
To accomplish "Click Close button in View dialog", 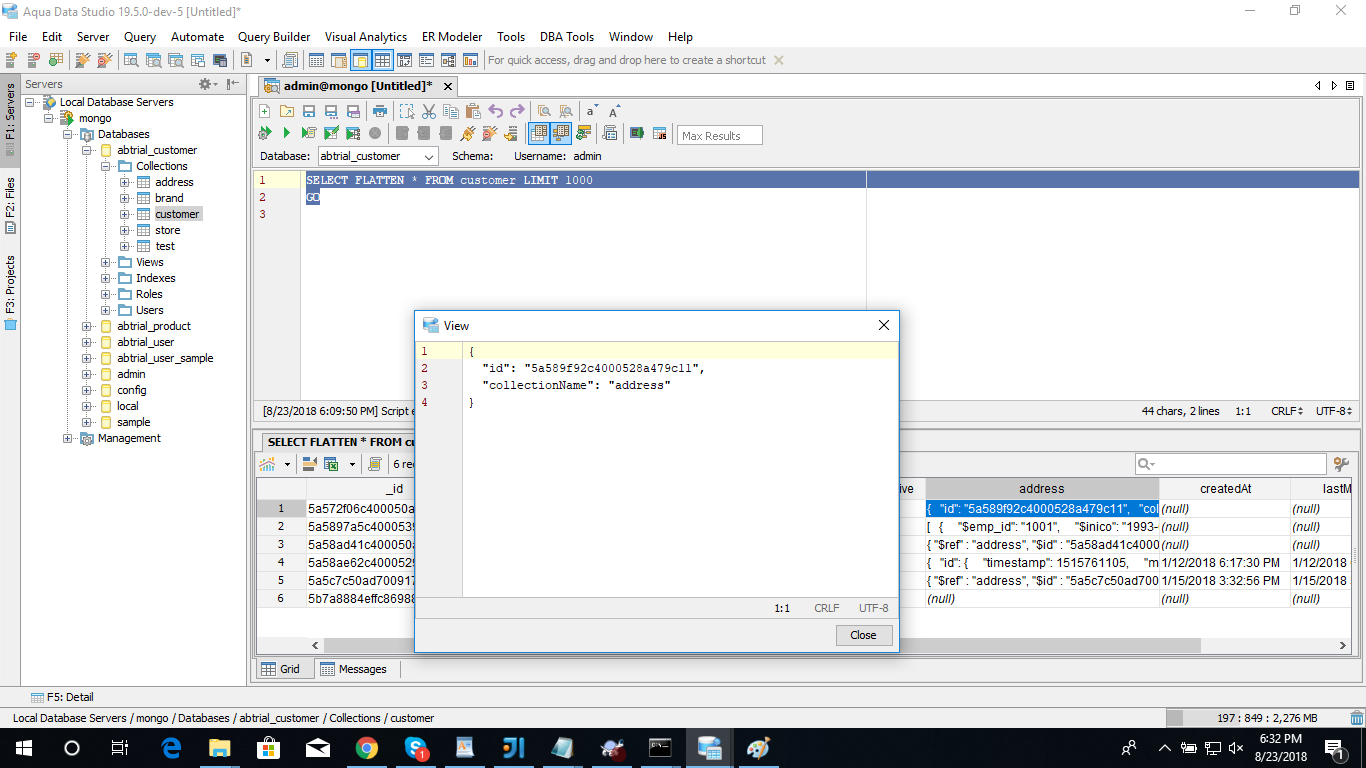I will [x=864, y=635].
